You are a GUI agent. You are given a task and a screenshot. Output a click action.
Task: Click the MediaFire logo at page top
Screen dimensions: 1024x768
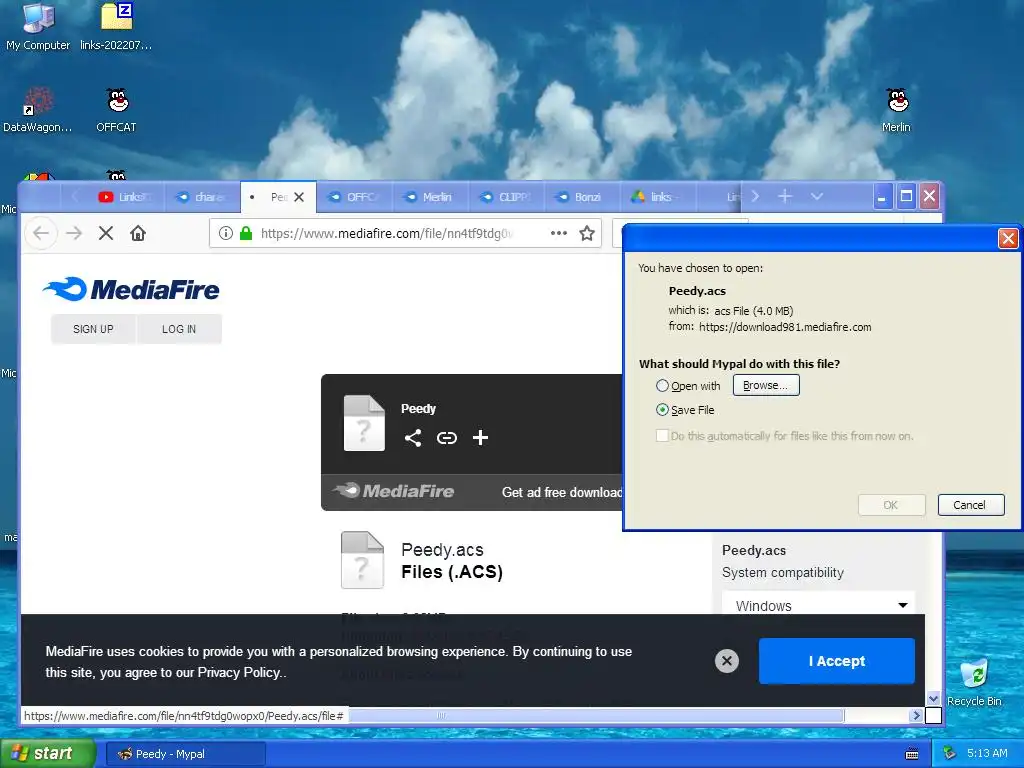131,289
